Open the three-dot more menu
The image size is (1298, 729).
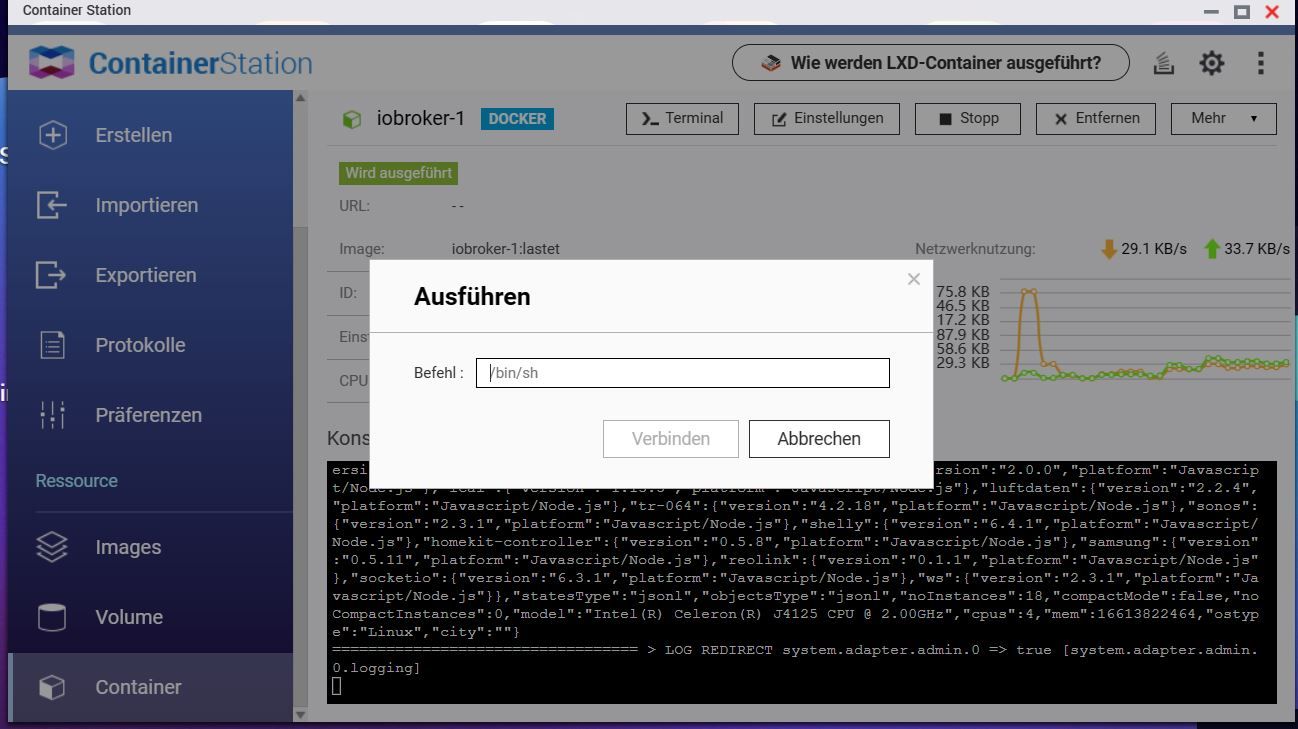coord(1260,63)
